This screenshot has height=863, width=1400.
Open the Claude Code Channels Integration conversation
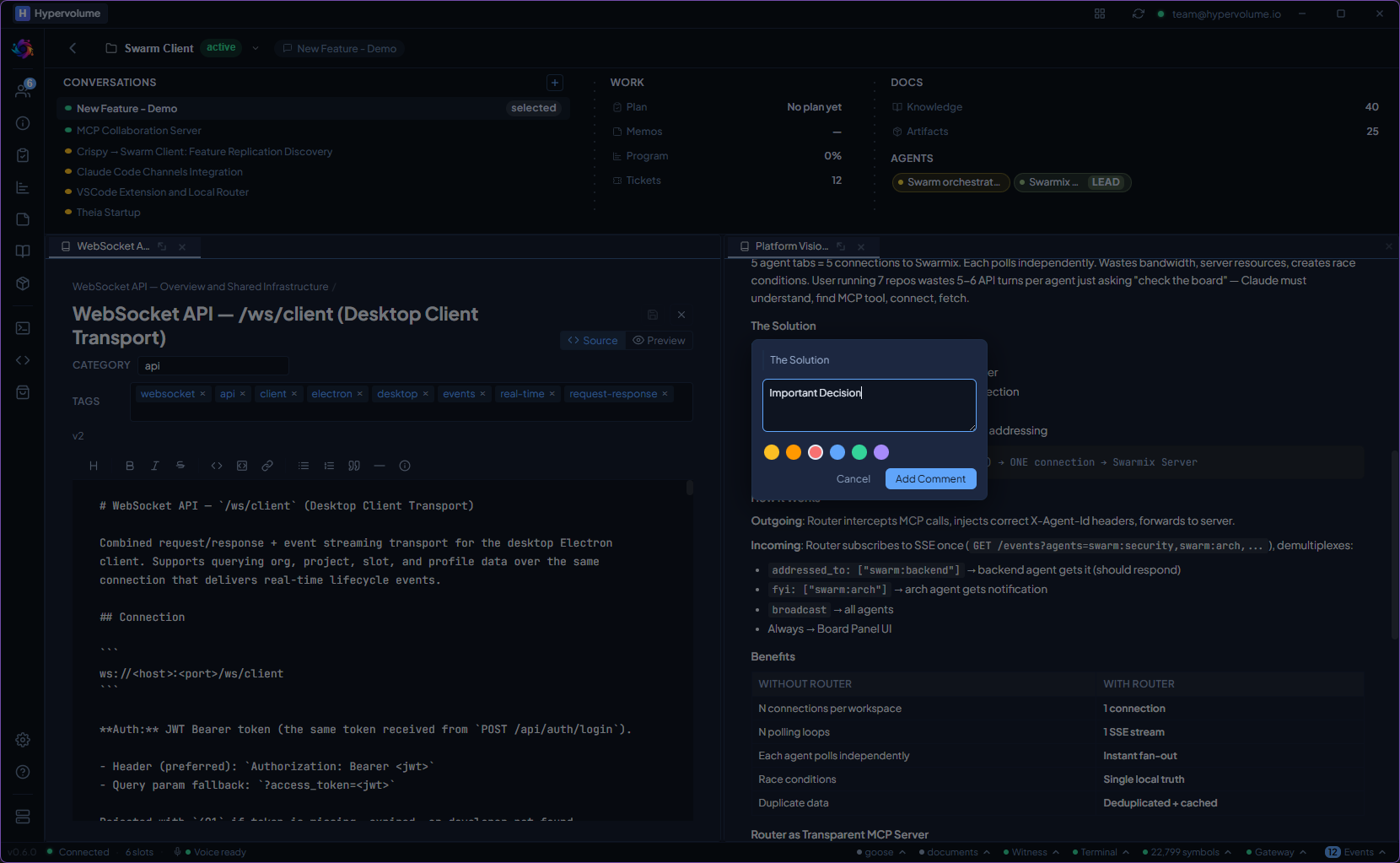pyautogui.click(x=159, y=172)
